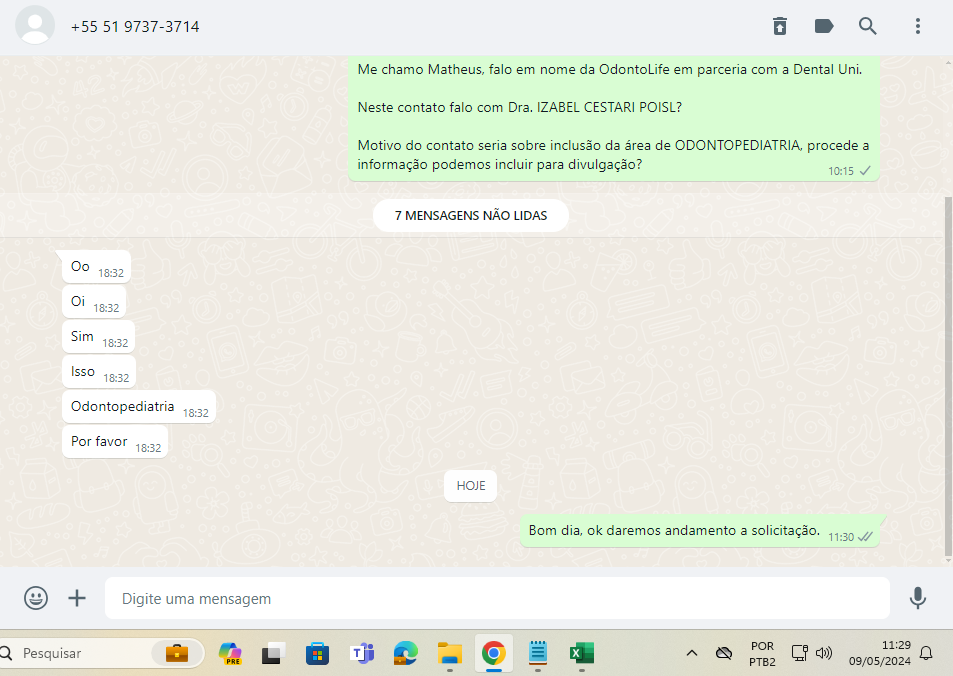This screenshot has width=953, height=676.
Task: Open Microsoft Teams from the taskbar
Action: [x=361, y=653]
